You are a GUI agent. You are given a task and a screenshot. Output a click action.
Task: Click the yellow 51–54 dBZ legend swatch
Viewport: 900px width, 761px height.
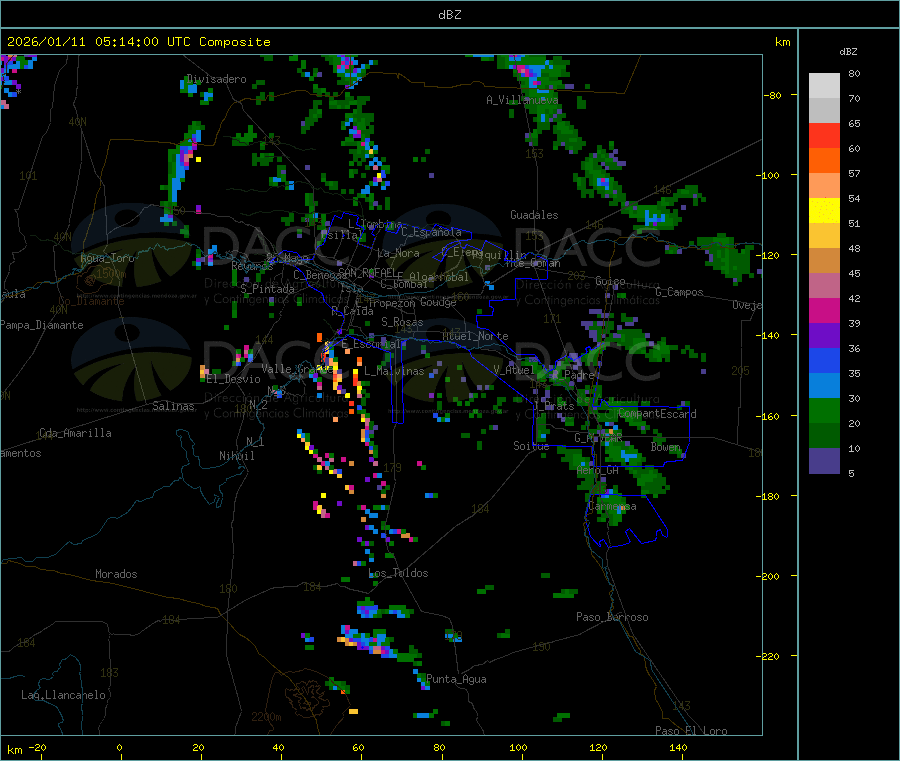pyautogui.click(x=824, y=211)
